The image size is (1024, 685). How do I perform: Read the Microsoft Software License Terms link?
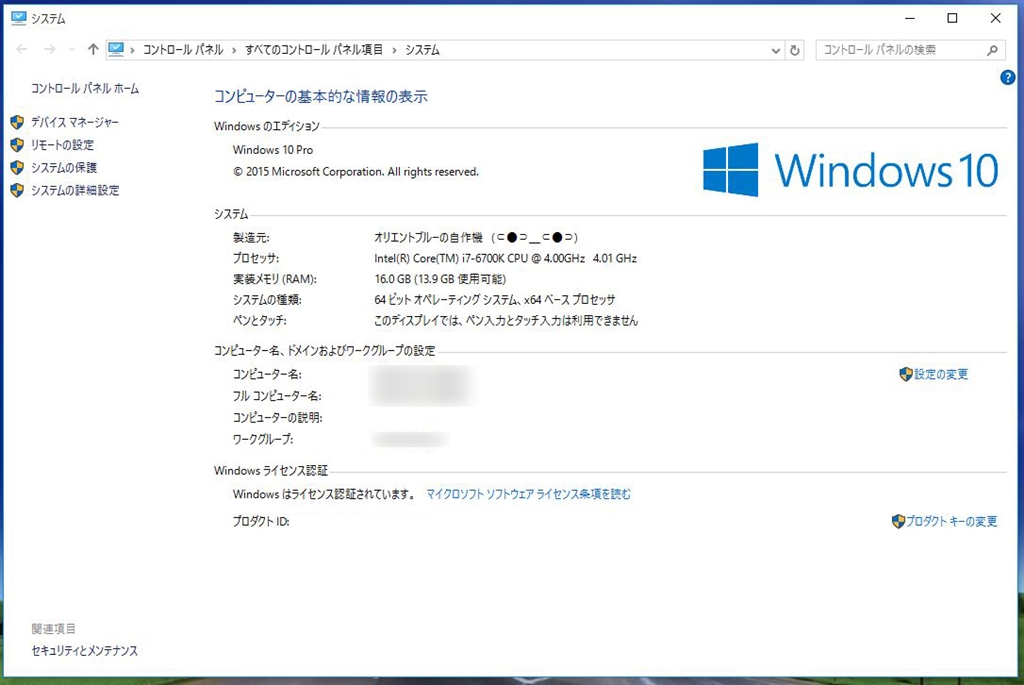coord(528,494)
